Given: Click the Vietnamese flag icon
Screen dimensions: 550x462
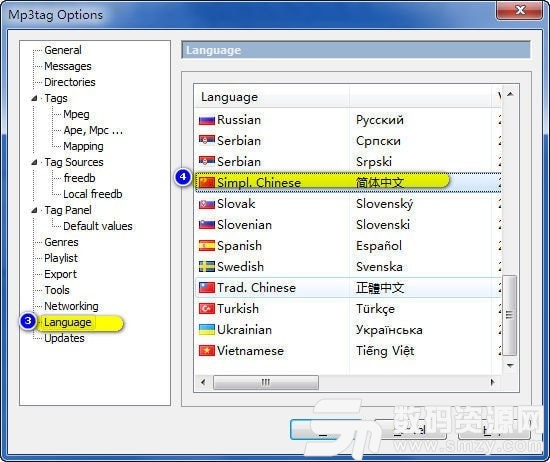Looking at the screenshot, I should tap(207, 351).
